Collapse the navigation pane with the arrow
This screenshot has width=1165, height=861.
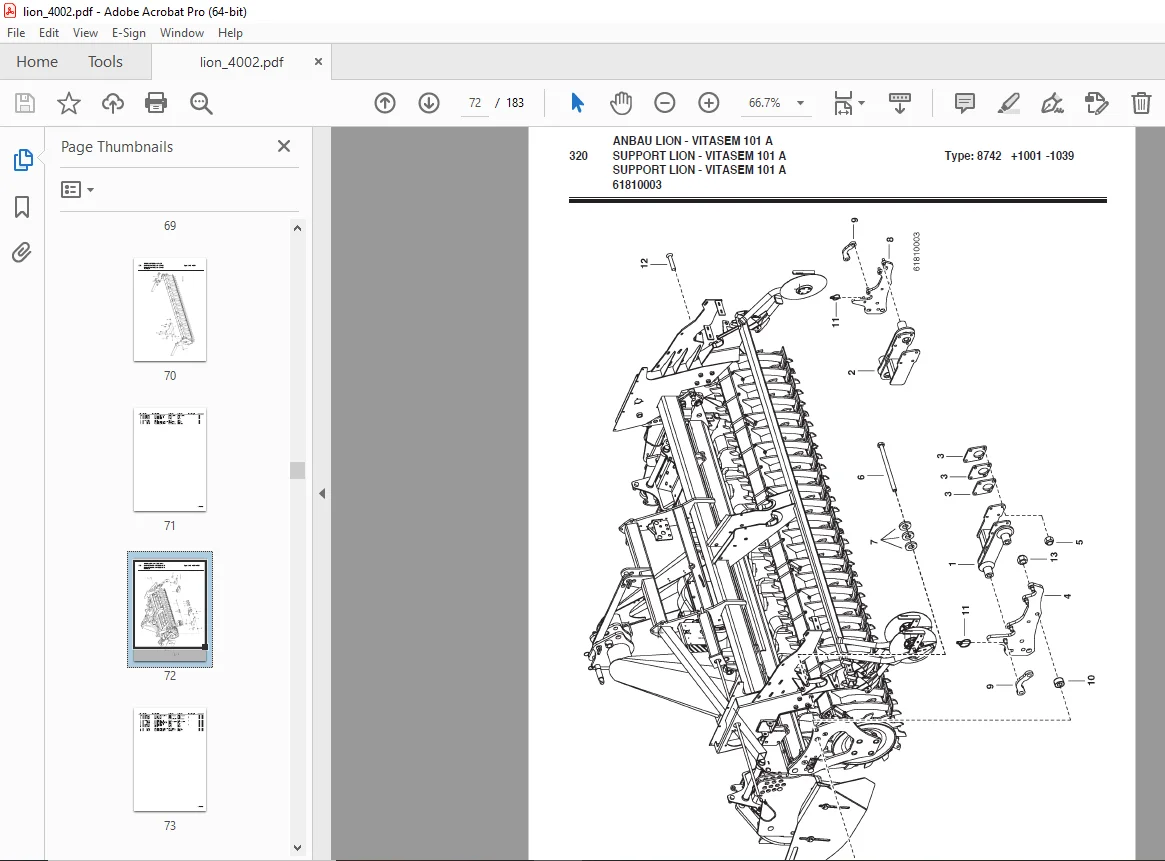(322, 493)
